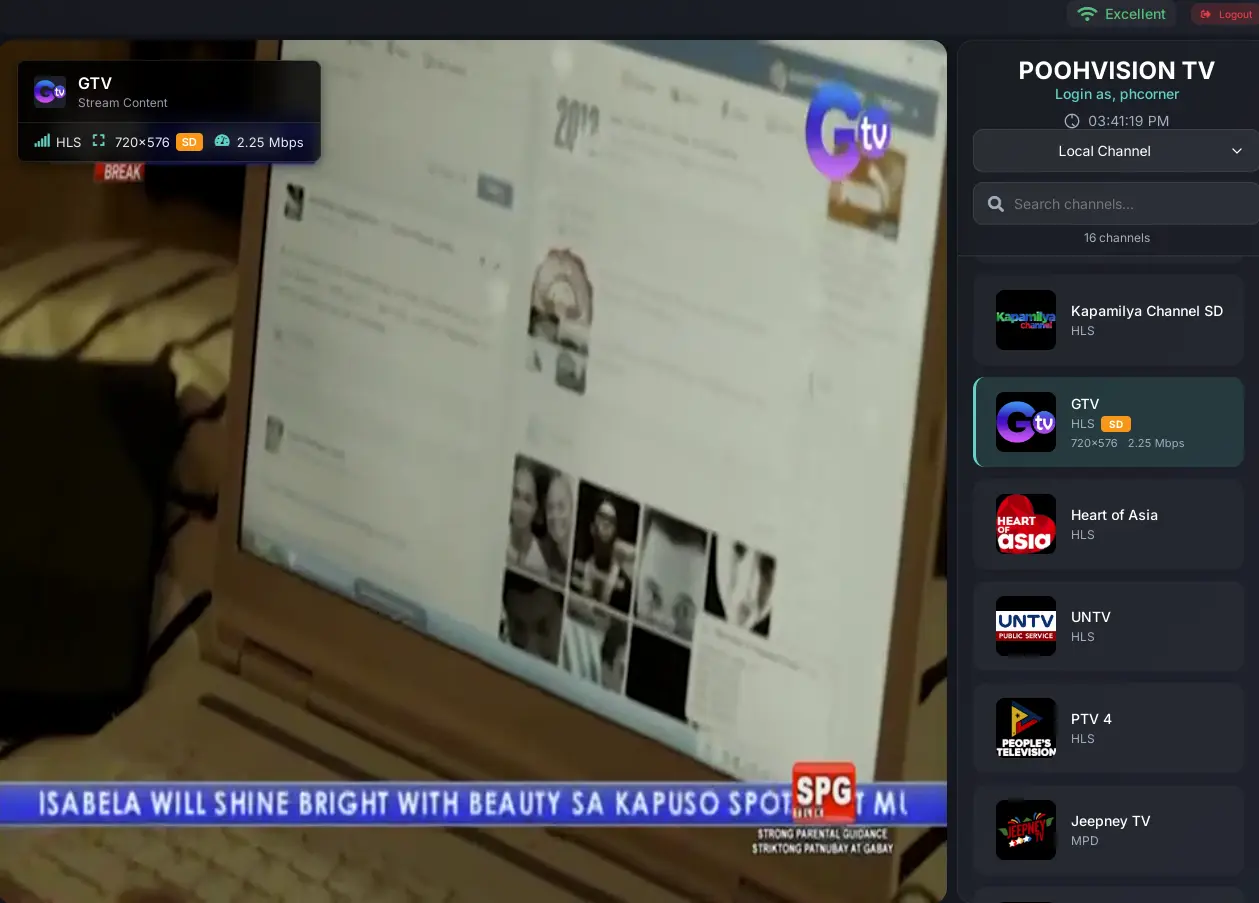Click the video player area
Image resolution: width=1259 pixels, height=903 pixels.
click(x=473, y=470)
